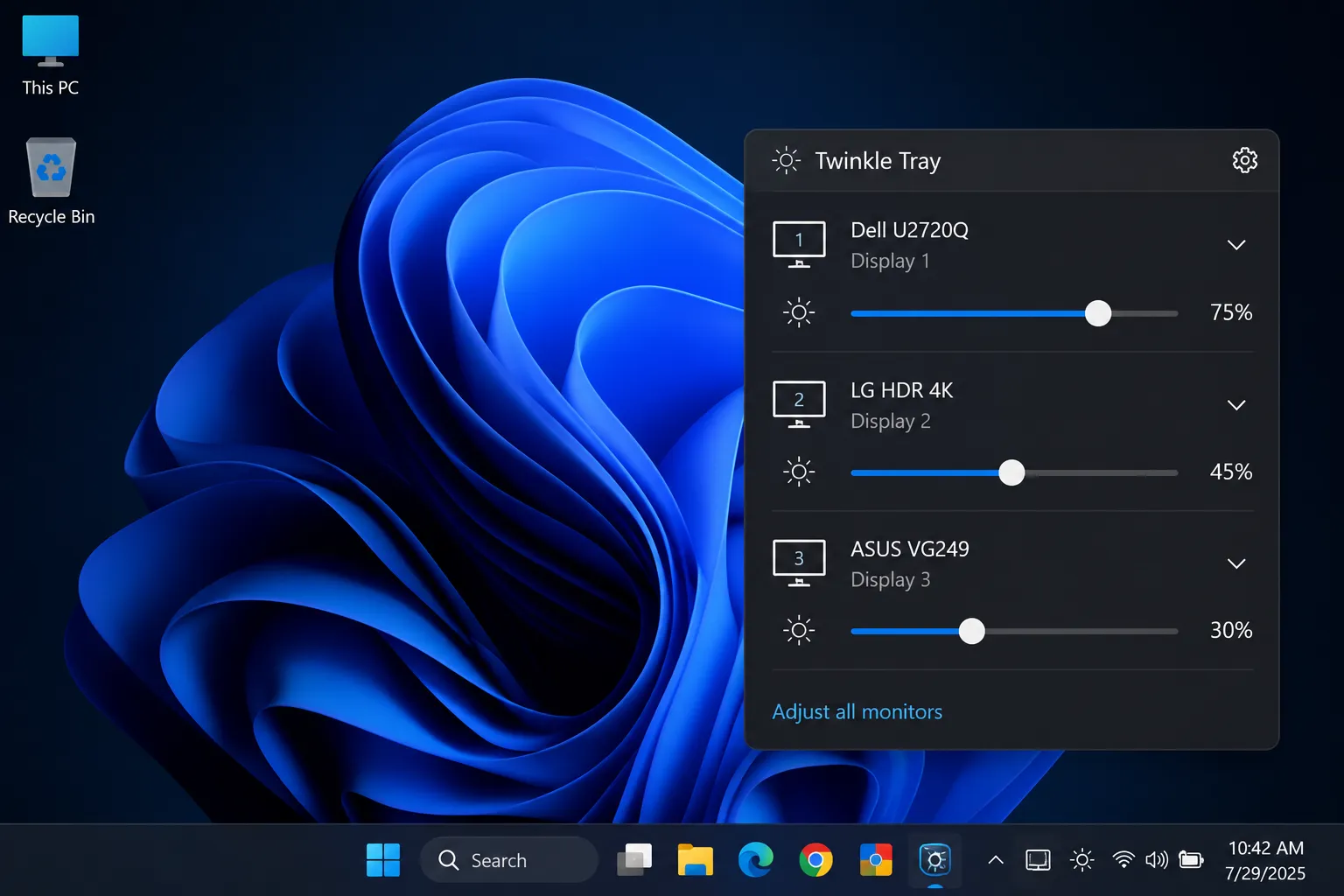Click the brightness sun icon for Display 3
The width and height of the screenshot is (1344, 896).
pyautogui.click(x=798, y=630)
